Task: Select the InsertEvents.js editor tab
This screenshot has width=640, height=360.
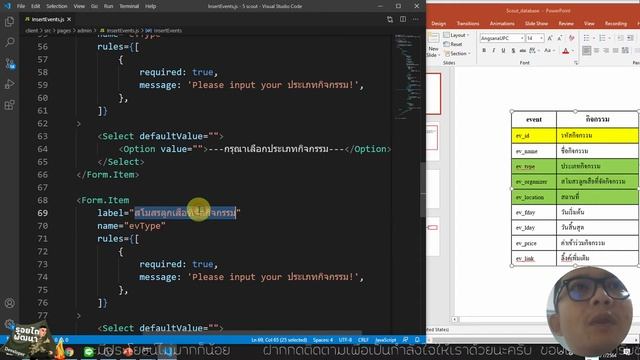Action: [48, 19]
